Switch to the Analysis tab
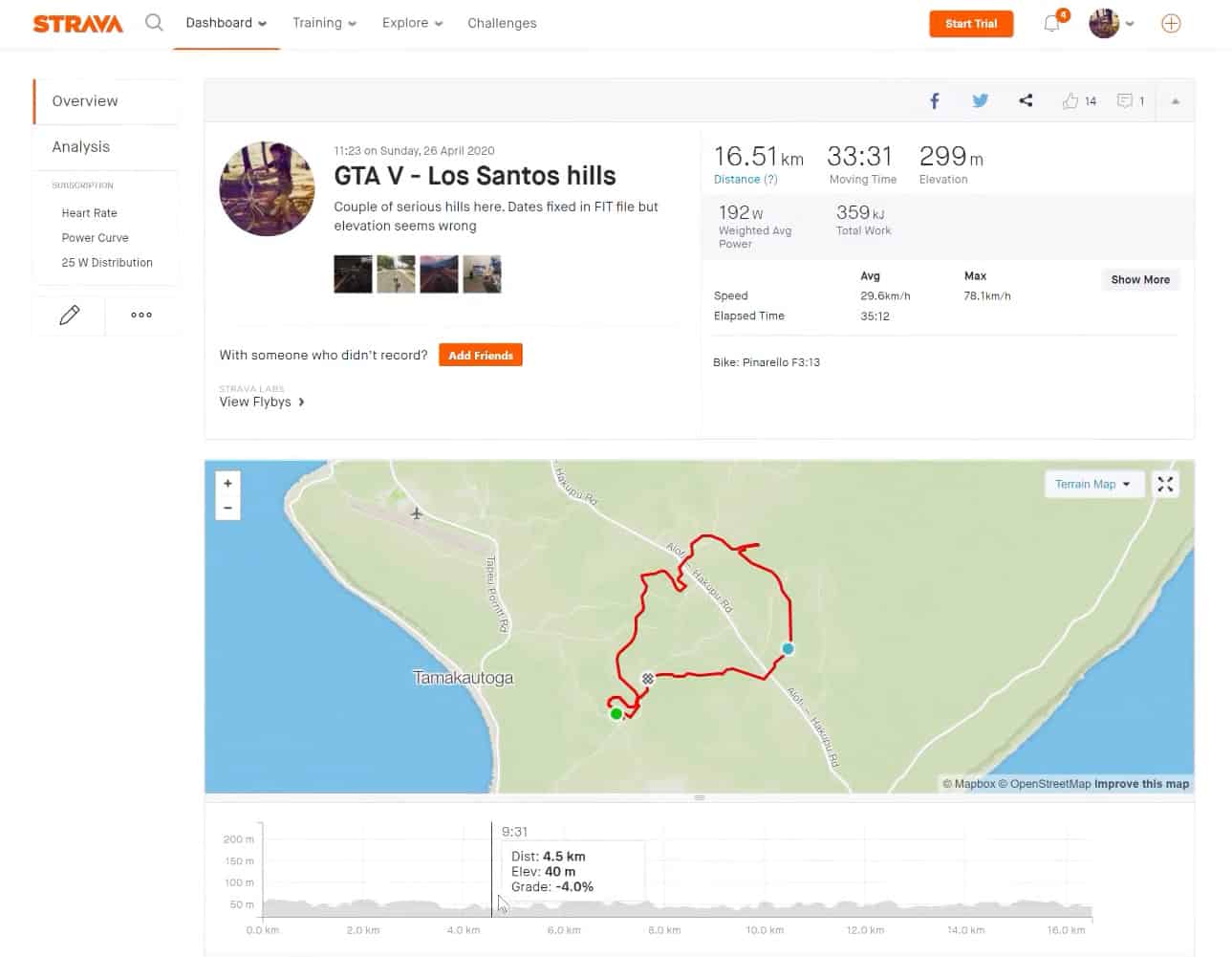The width and height of the screenshot is (1232, 957). coord(81,146)
